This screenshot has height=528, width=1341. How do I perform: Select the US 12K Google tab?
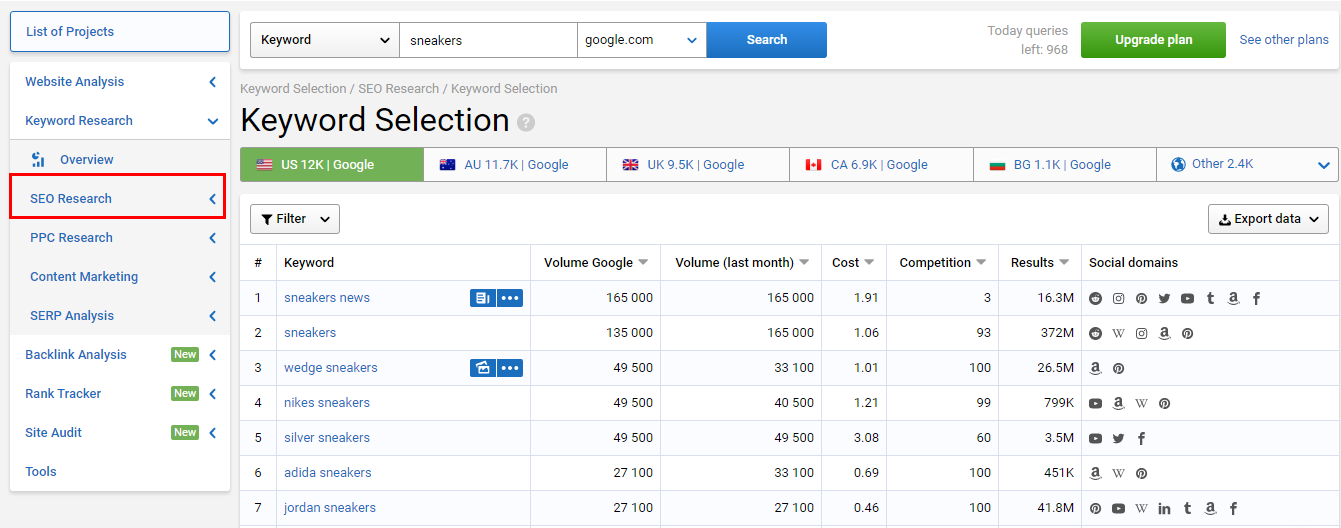(x=332, y=165)
